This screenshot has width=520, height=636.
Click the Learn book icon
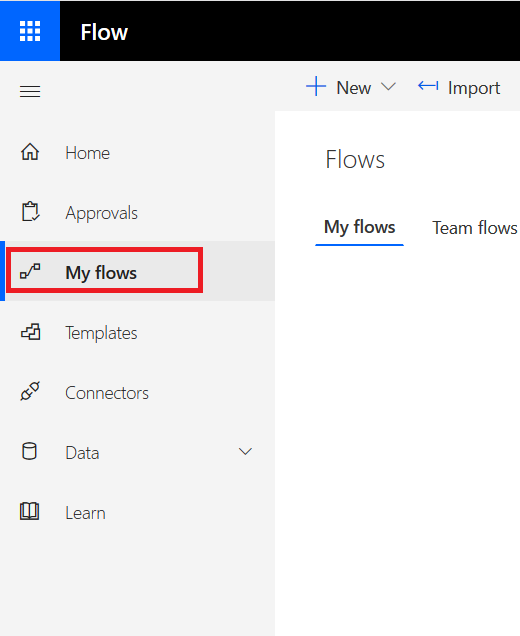click(x=30, y=511)
